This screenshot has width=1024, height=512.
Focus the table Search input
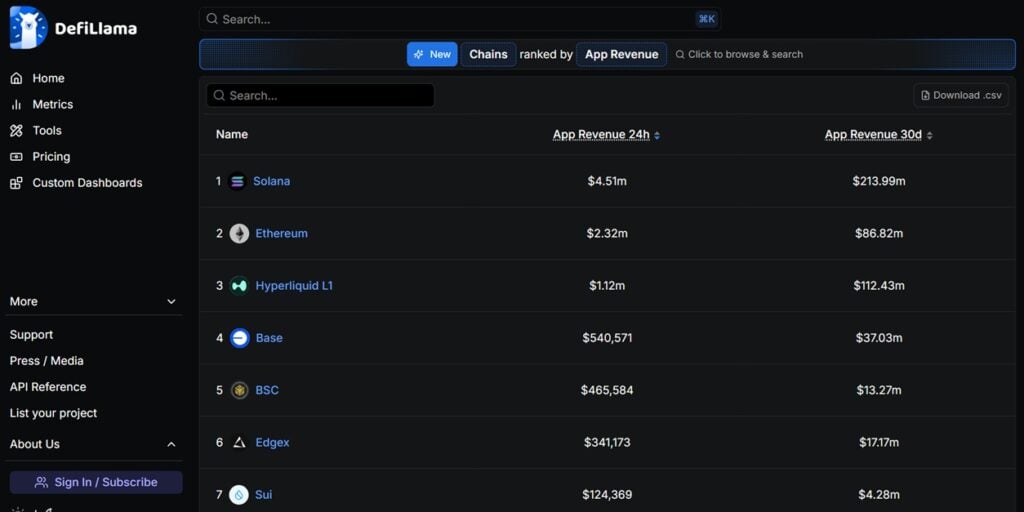320,95
